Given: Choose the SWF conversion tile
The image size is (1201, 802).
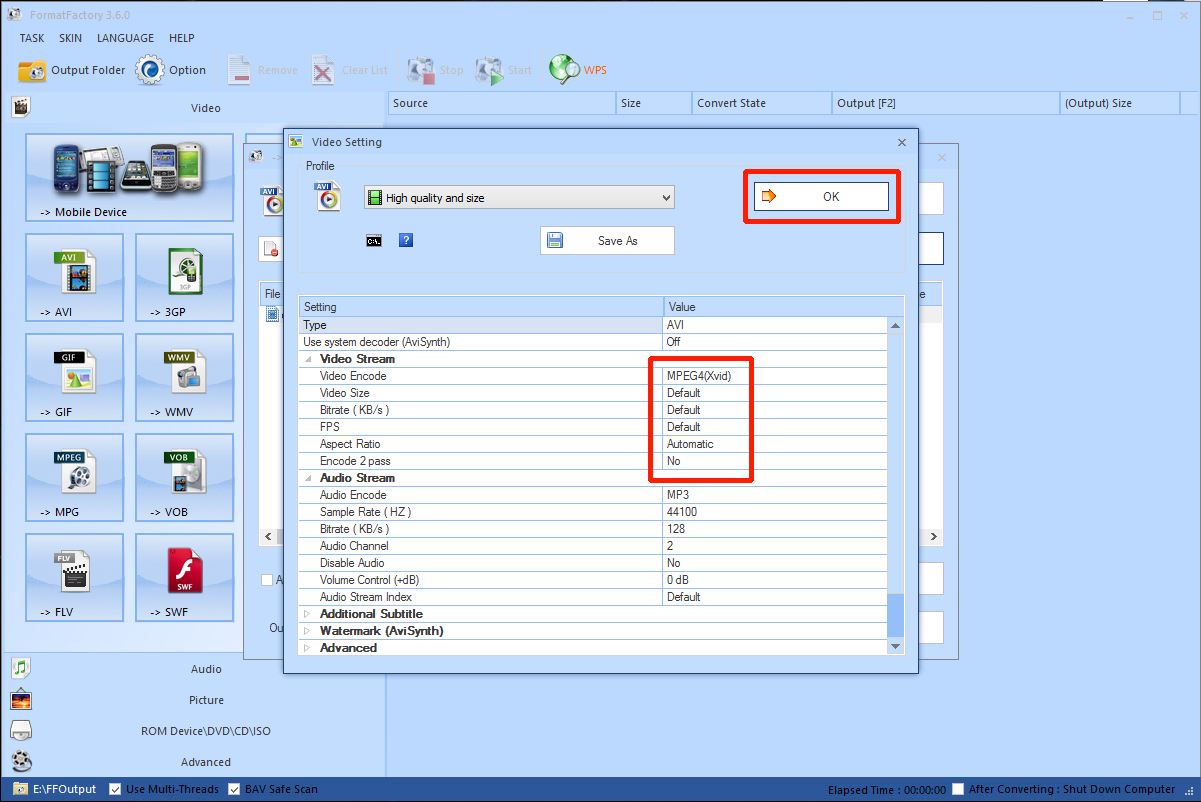Looking at the screenshot, I should (x=184, y=578).
